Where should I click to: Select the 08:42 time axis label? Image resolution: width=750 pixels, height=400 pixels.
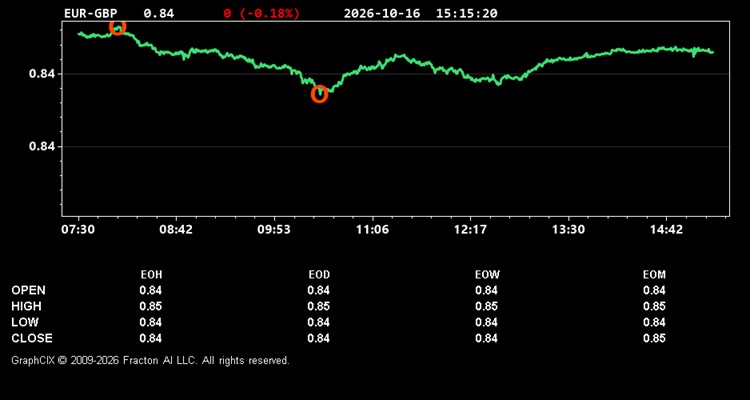click(176, 230)
